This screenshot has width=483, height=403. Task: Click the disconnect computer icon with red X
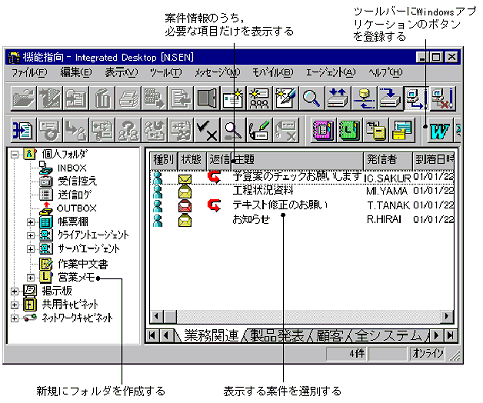(442, 99)
